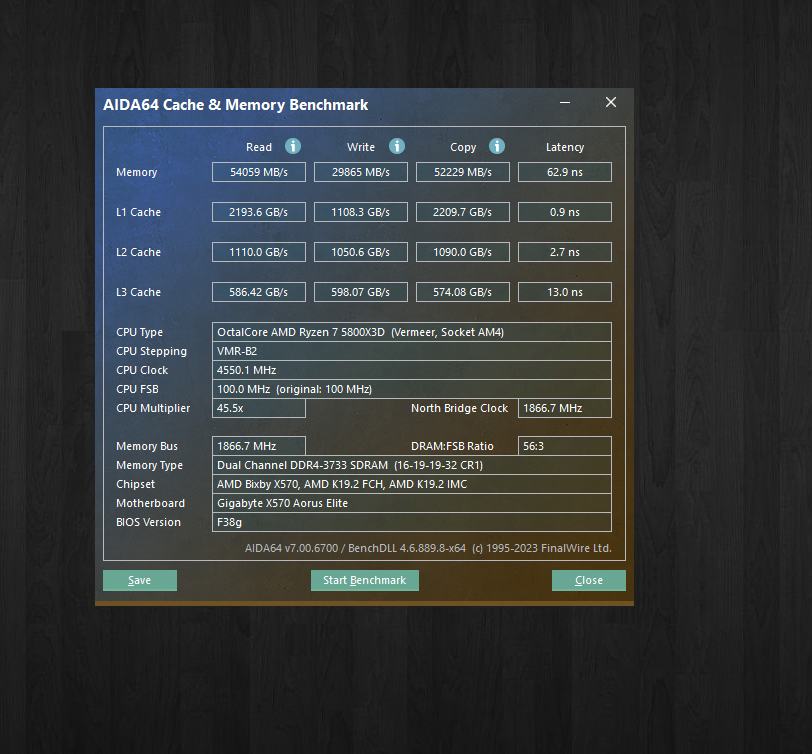Screen dimensions: 812x754
Task: Click the CPU Multiplier value 45.5x
Action: click(258, 408)
